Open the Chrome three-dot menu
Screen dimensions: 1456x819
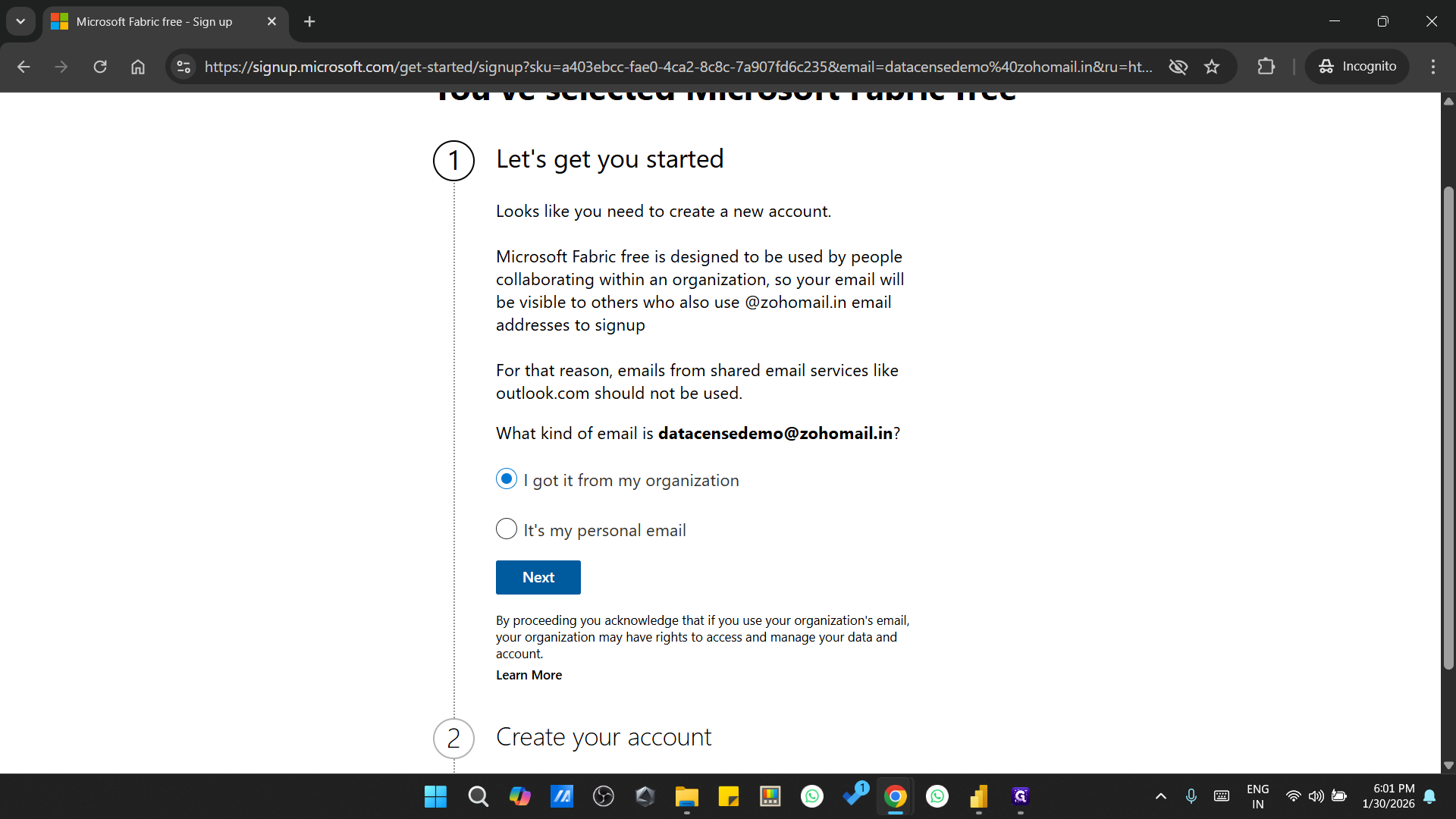(x=1432, y=67)
